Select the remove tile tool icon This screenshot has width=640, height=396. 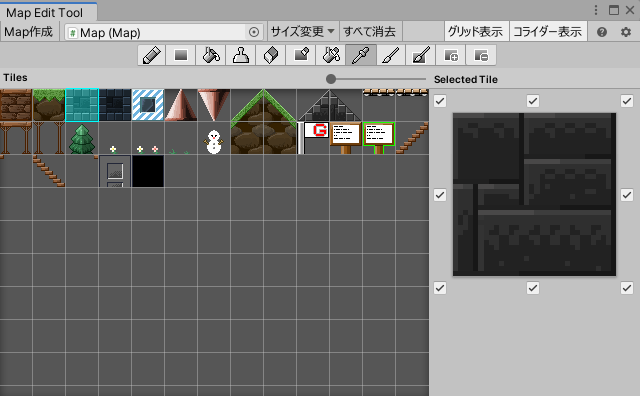tap(481, 55)
